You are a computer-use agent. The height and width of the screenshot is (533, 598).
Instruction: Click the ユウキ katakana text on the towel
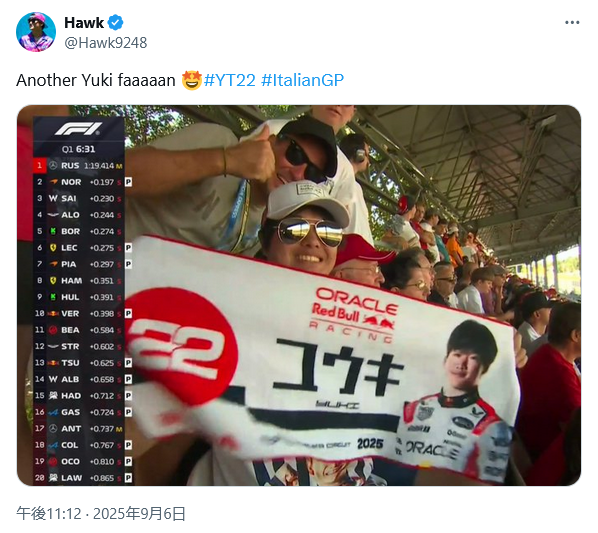338,366
